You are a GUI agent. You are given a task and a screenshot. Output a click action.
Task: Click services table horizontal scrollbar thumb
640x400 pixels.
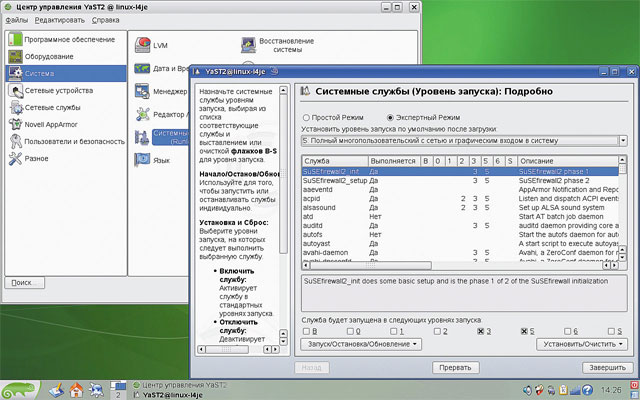371,265
